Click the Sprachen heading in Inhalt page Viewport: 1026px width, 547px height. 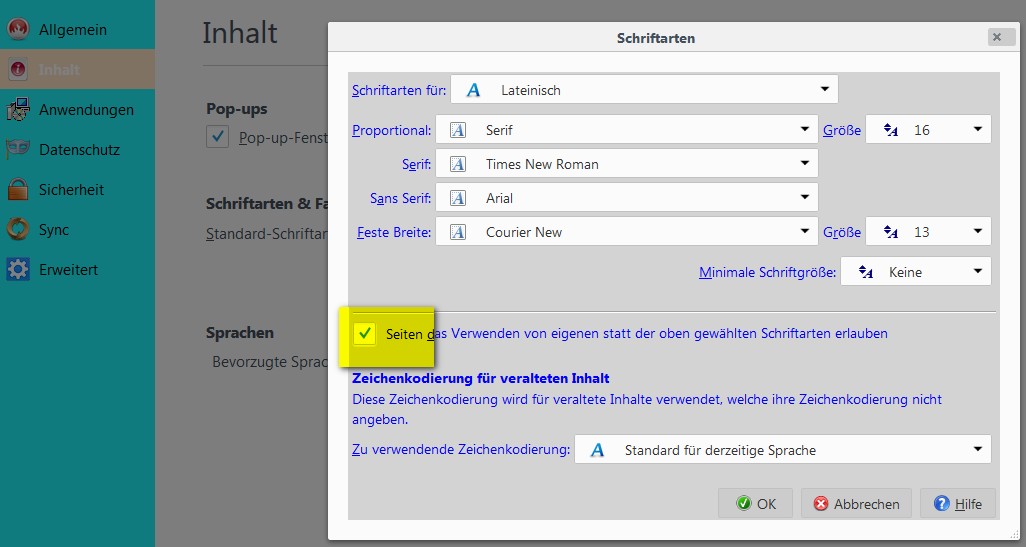click(x=240, y=332)
